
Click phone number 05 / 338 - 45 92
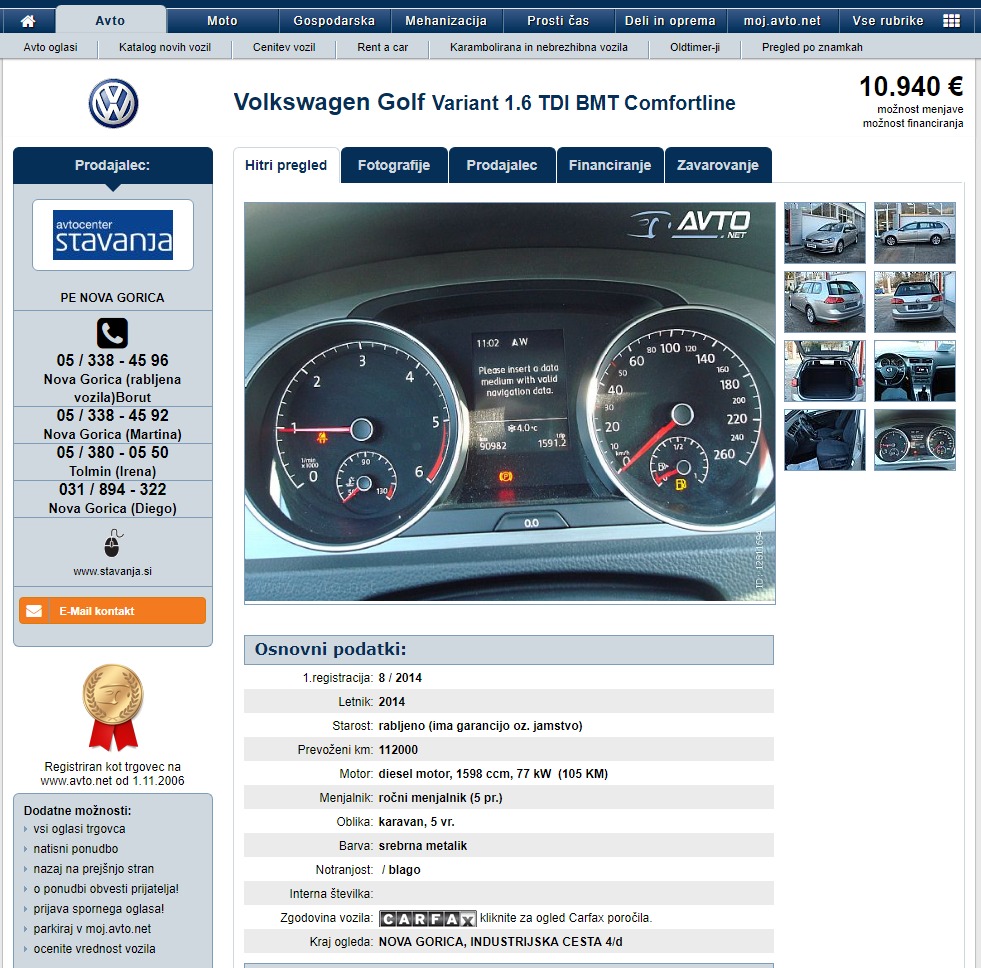[113, 415]
